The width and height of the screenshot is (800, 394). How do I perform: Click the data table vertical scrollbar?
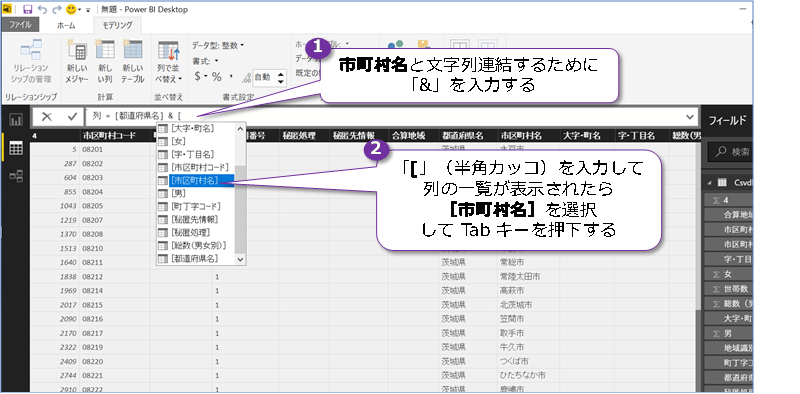pyautogui.click(x=697, y=225)
